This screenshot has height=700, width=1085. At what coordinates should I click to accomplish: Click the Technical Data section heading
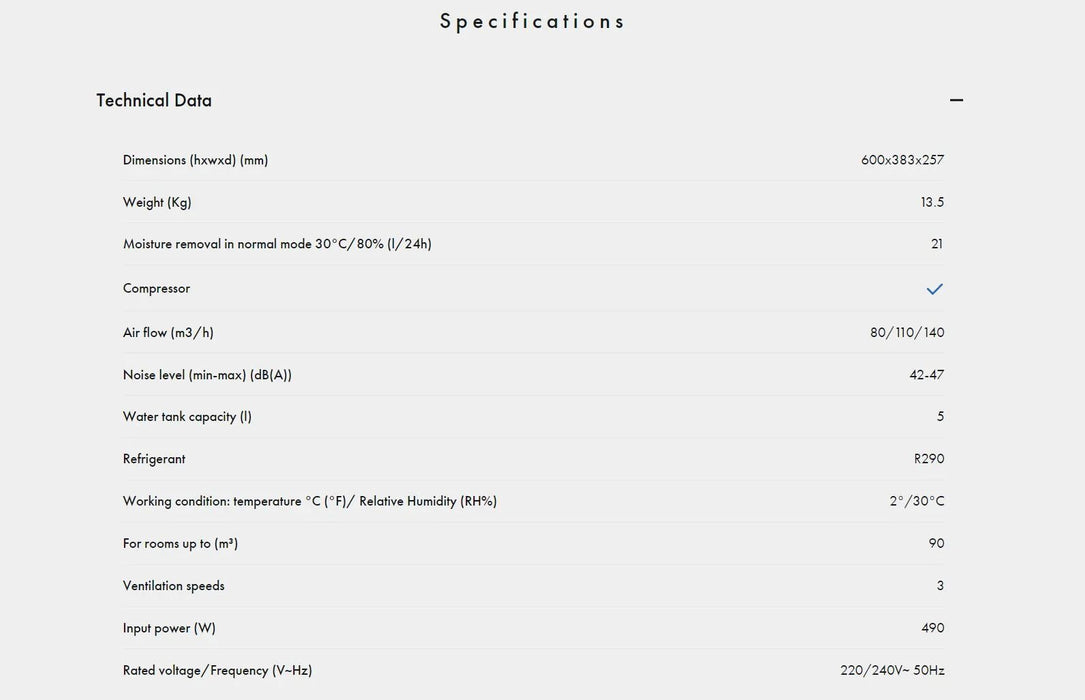click(x=154, y=100)
